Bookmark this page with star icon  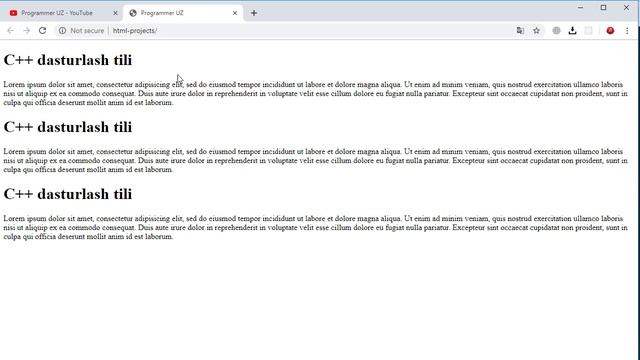536,31
